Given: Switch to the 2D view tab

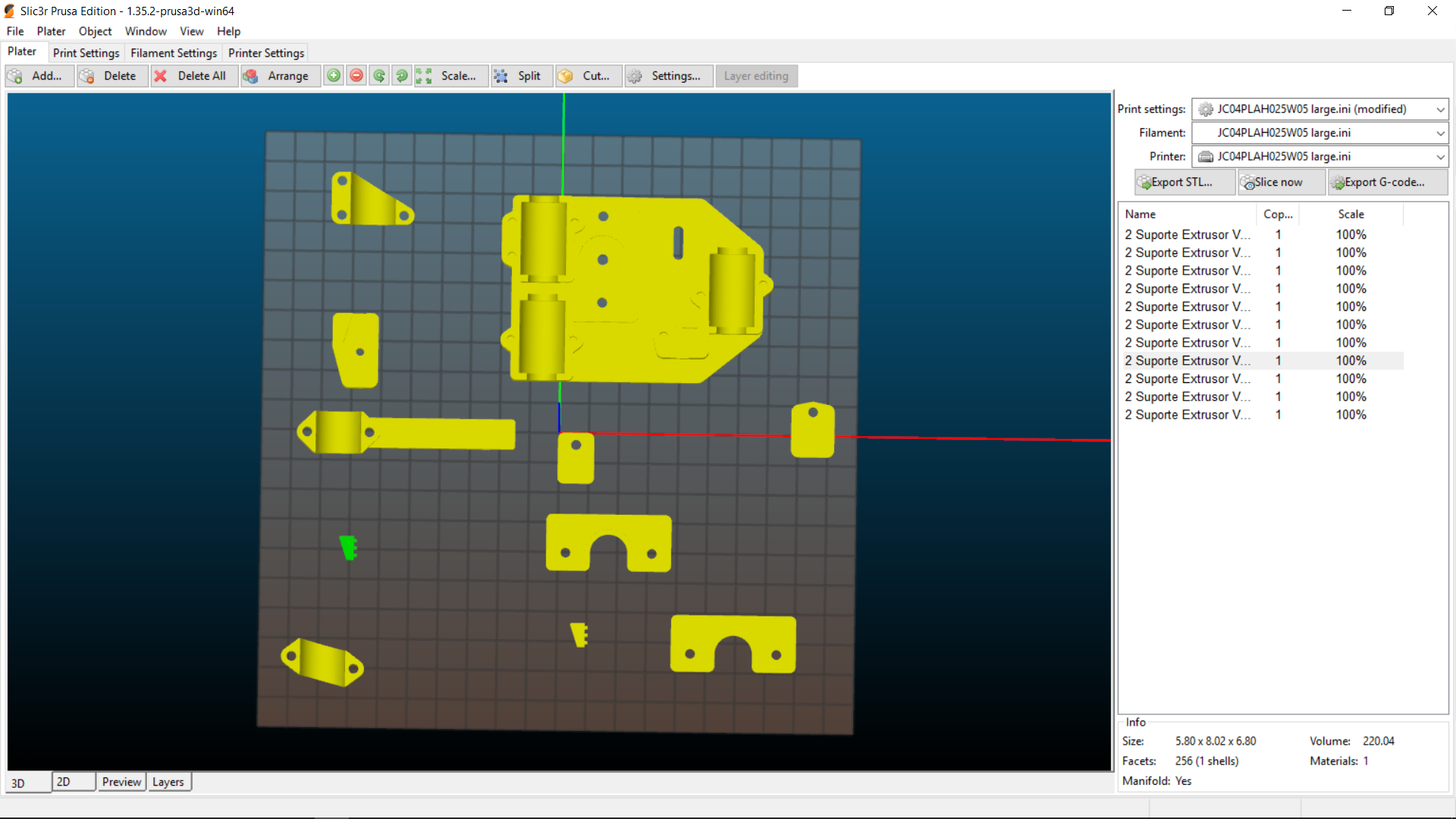Looking at the screenshot, I should pyautogui.click(x=74, y=782).
